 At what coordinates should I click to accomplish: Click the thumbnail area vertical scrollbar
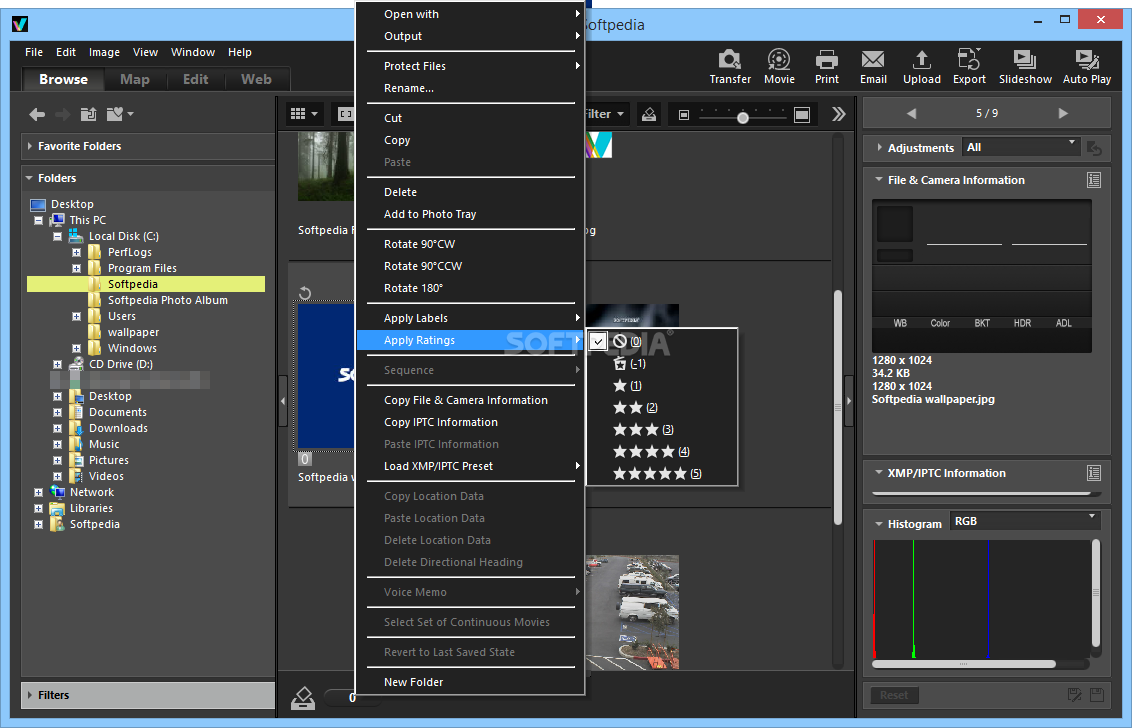pyautogui.click(x=837, y=407)
